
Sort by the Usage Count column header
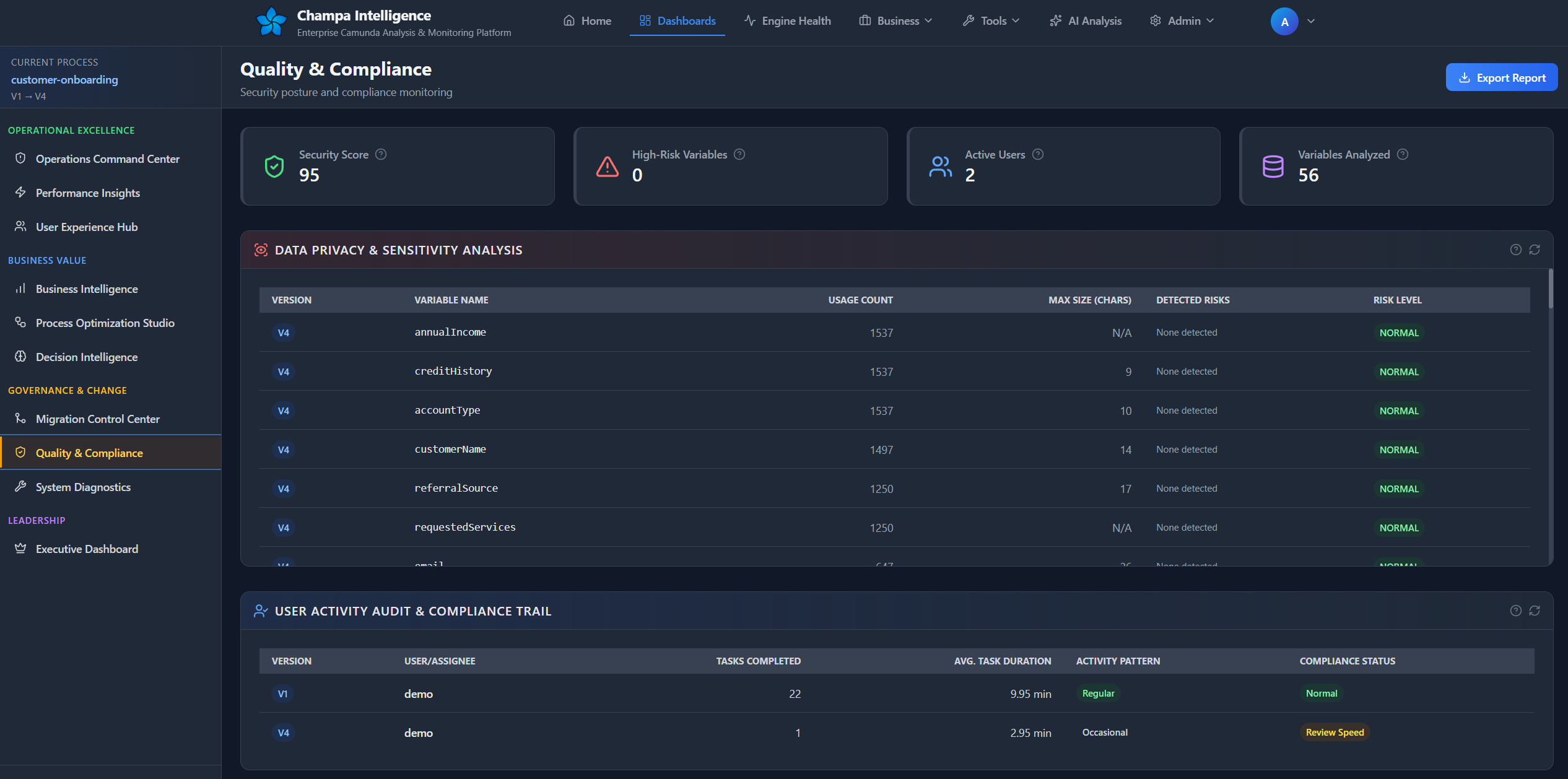(860, 300)
